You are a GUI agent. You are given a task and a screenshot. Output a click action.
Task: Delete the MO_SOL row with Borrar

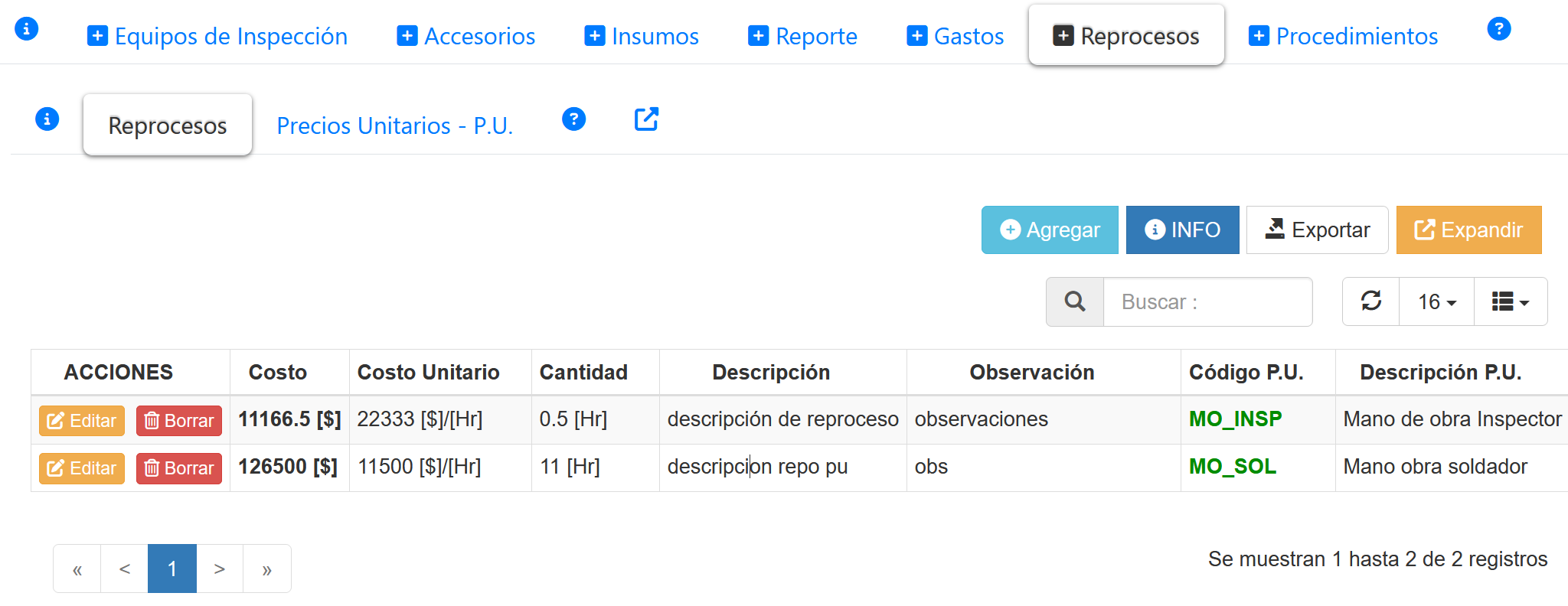[x=179, y=468]
